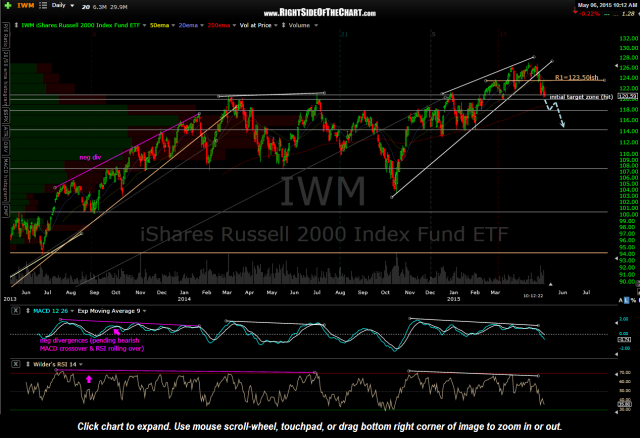The image size is (640, 438).
Task: Click the May 06, 2015 date stamp
Action: [x=607, y=5]
